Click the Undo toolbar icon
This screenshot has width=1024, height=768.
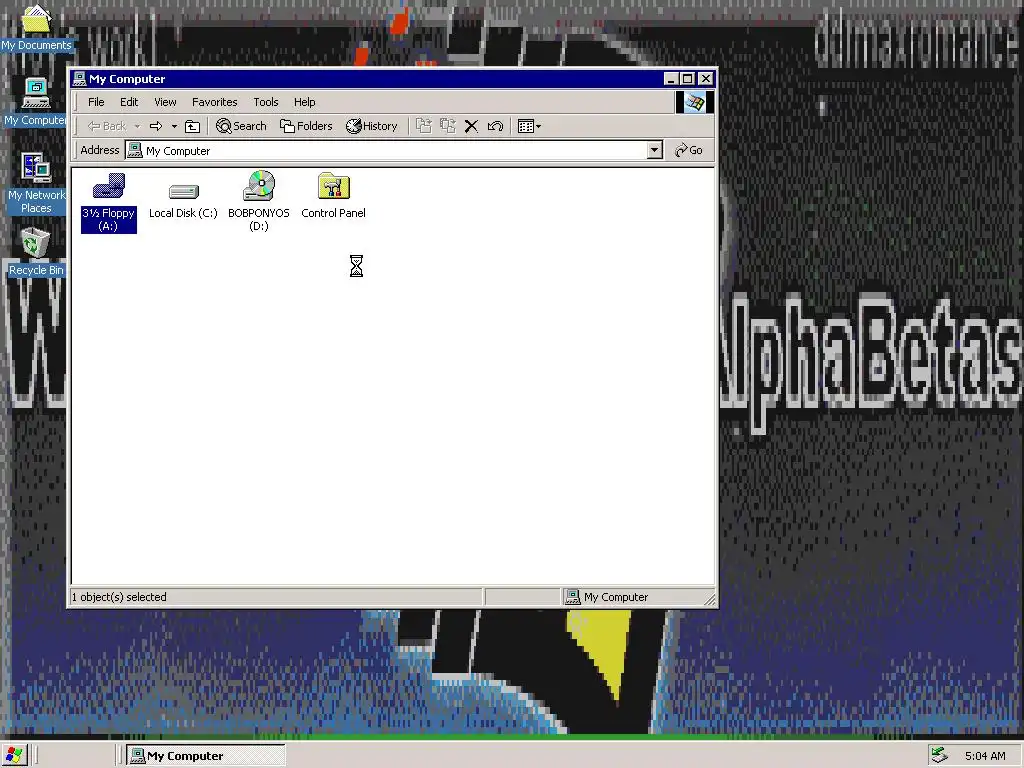pos(496,126)
